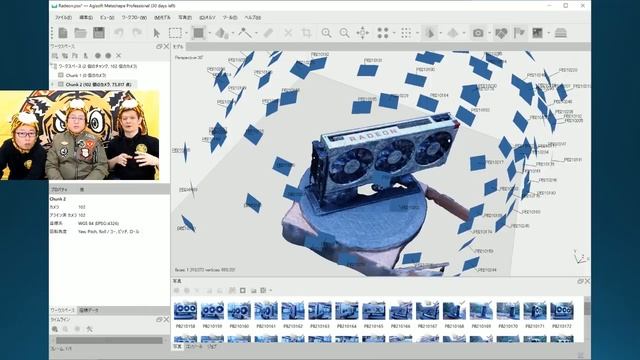The height and width of the screenshot is (360, 640).
Task: Open model mesh view mode dropdown arrow
Action: pos(441,33)
